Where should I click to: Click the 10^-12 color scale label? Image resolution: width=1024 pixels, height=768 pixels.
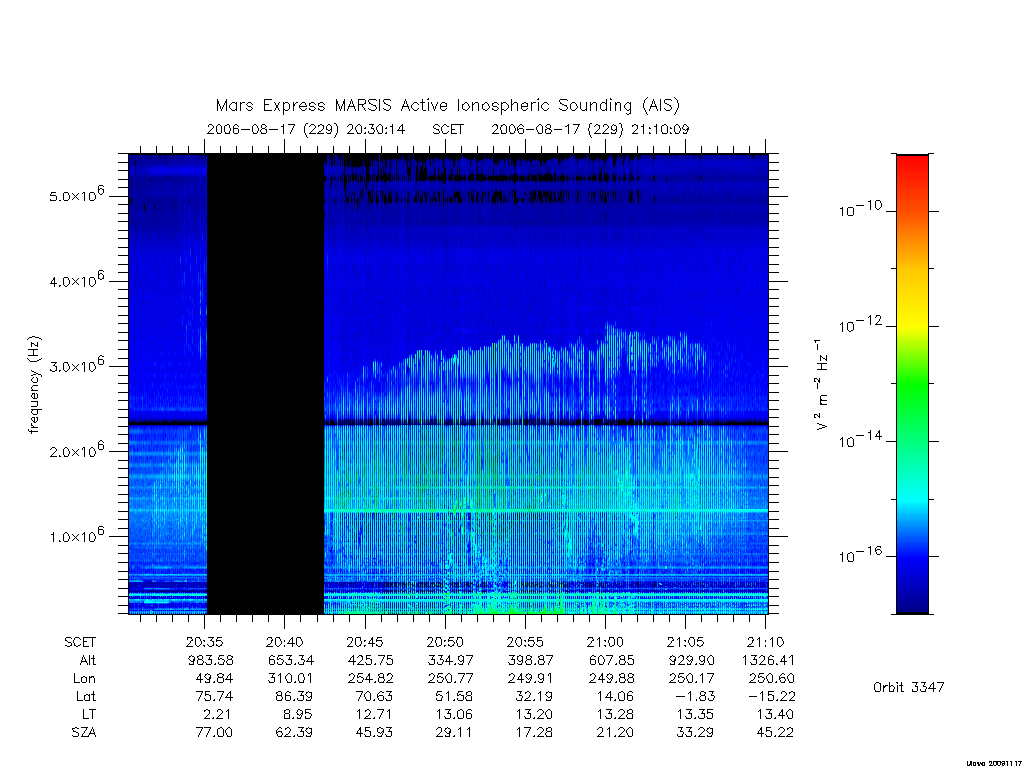[x=860, y=324]
